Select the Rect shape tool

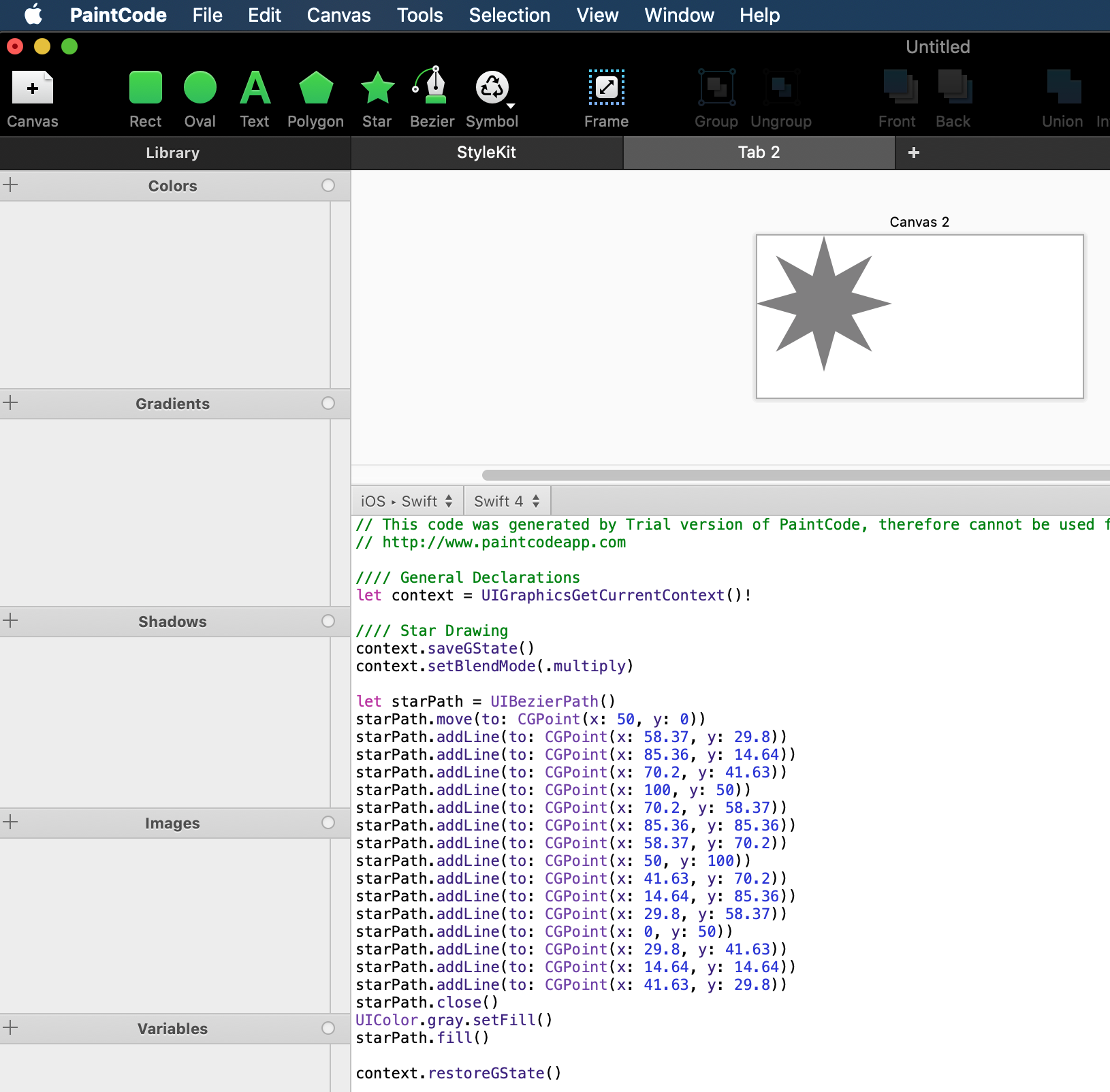pyautogui.click(x=146, y=99)
